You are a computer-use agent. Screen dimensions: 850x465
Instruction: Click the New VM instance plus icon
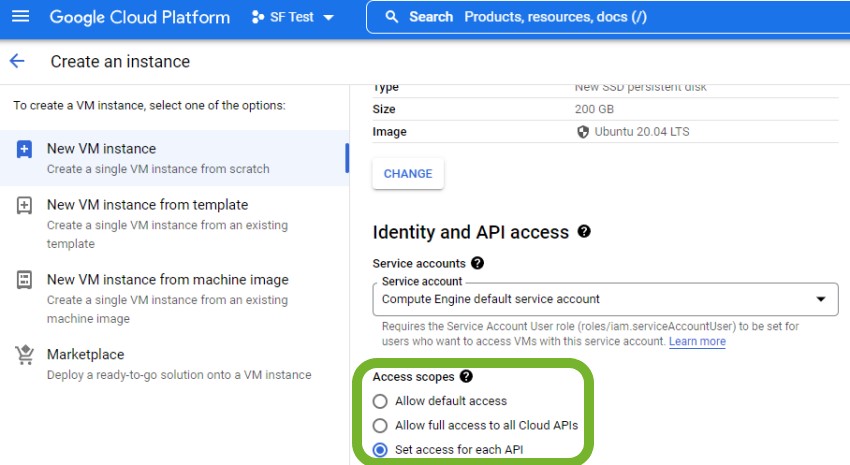click(x=25, y=150)
